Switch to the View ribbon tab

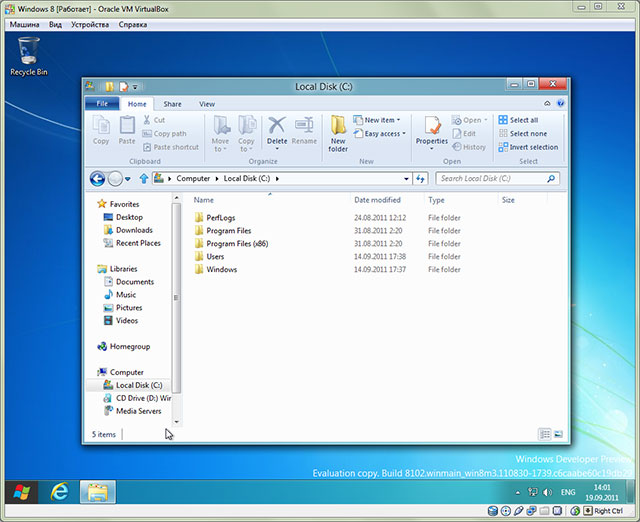point(207,104)
